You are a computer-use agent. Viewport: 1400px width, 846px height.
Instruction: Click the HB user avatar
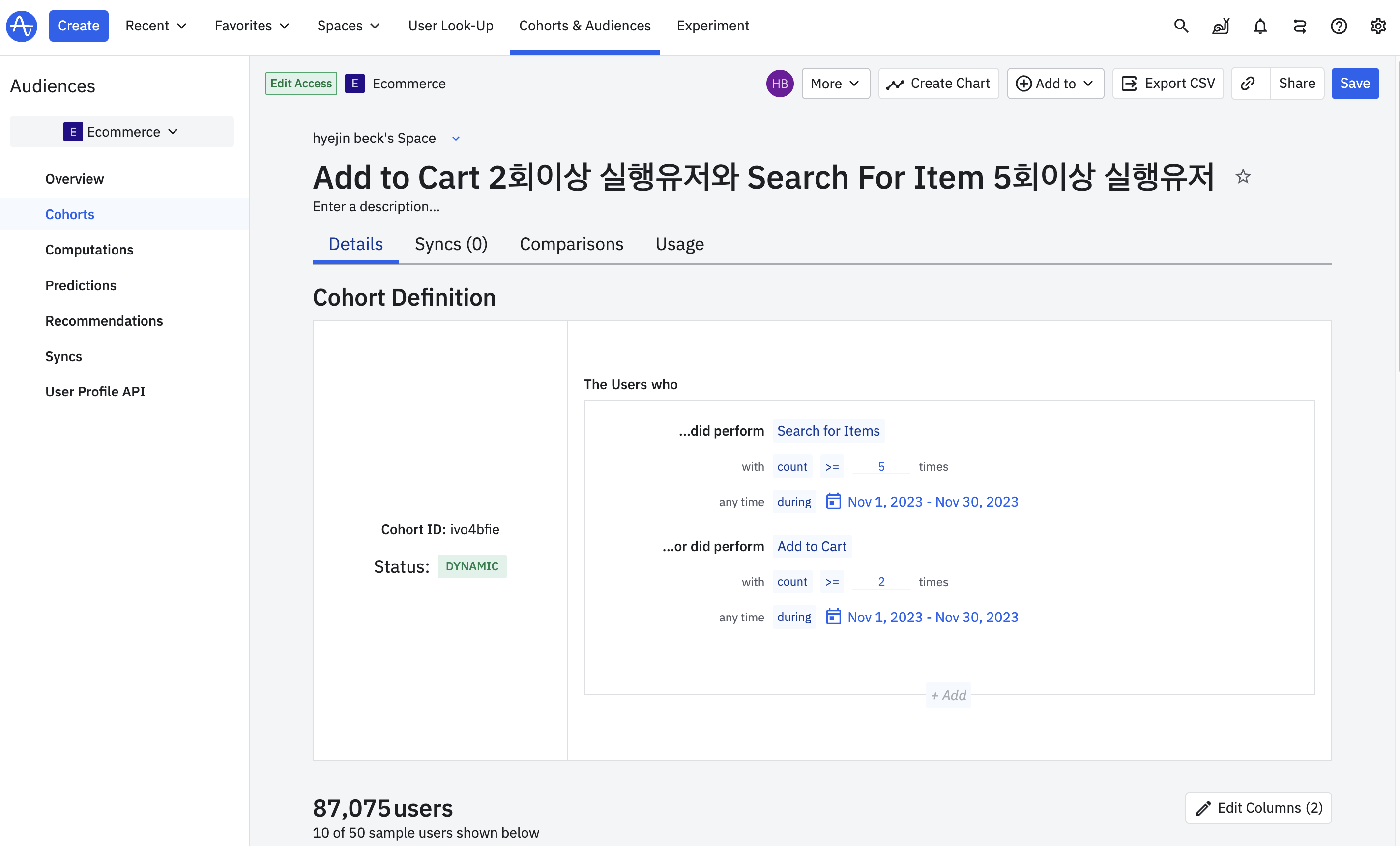click(780, 84)
